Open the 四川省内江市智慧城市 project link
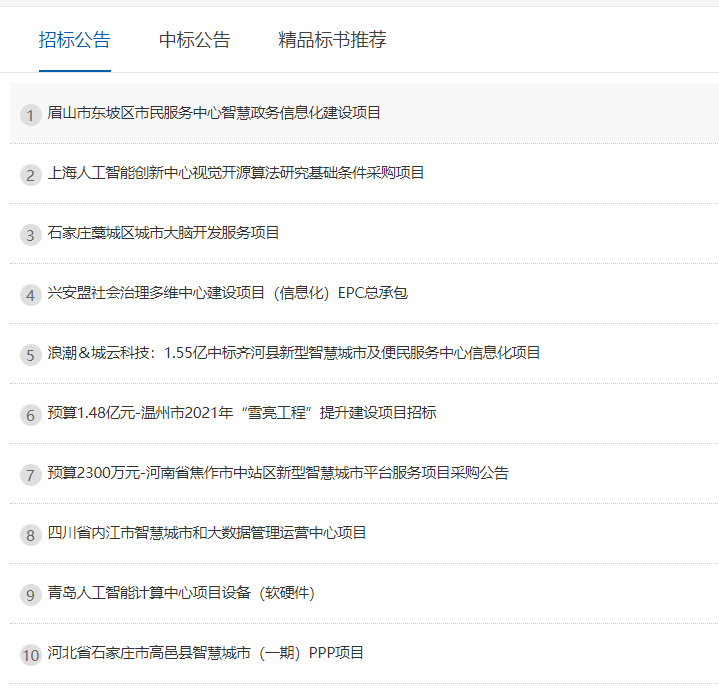The height and width of the screenshot is (693, 719). click(207, 533)
